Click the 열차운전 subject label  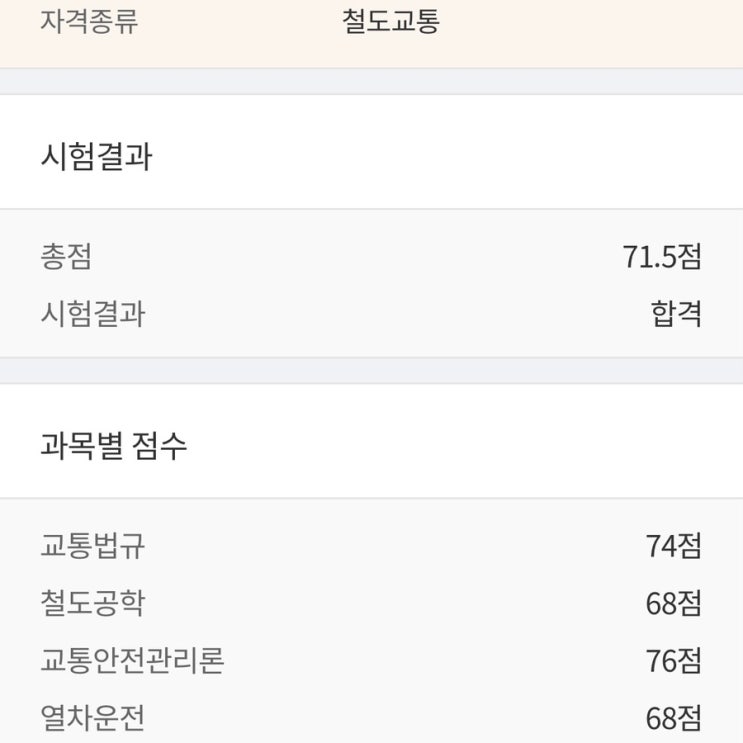coord(93,717)
